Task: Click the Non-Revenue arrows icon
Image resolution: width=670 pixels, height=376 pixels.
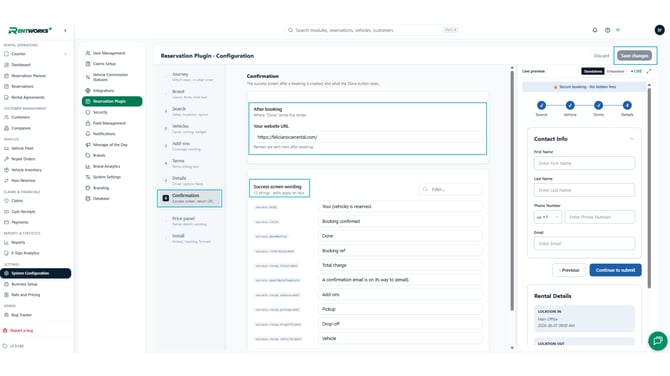Action: point(6,181)
